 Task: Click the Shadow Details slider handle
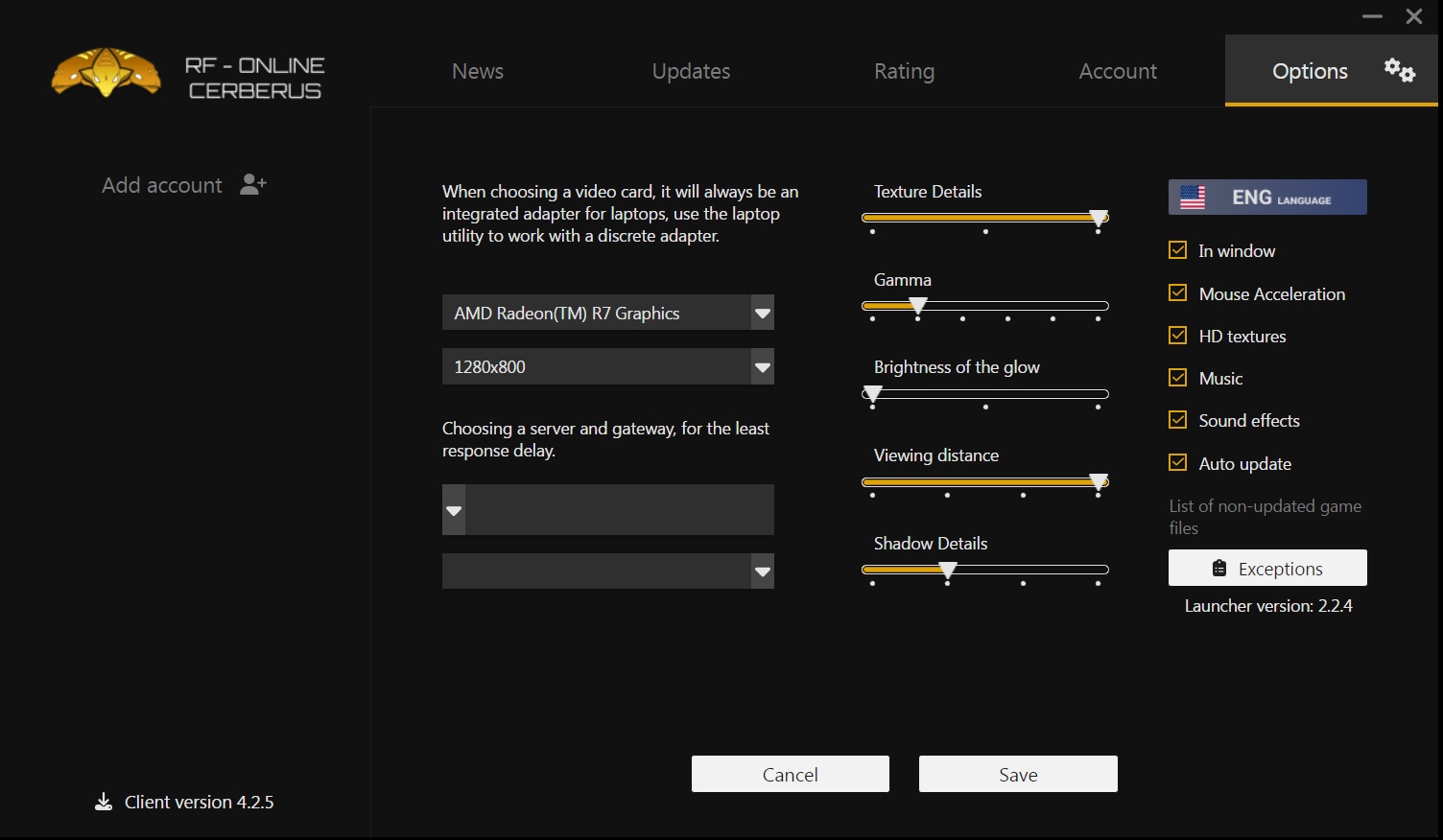coord(948,571)
